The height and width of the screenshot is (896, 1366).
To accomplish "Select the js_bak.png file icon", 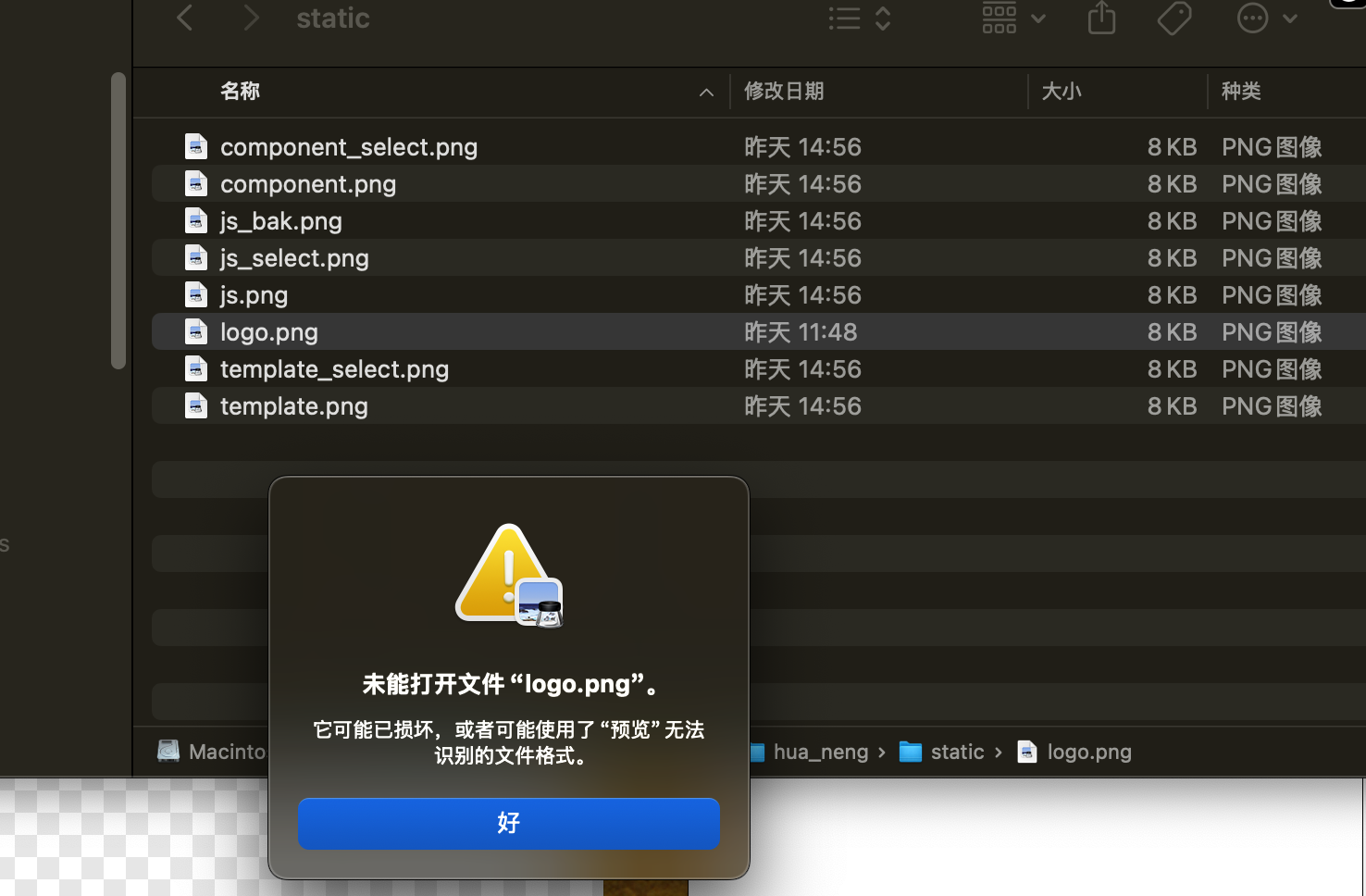I will [196, 221].
